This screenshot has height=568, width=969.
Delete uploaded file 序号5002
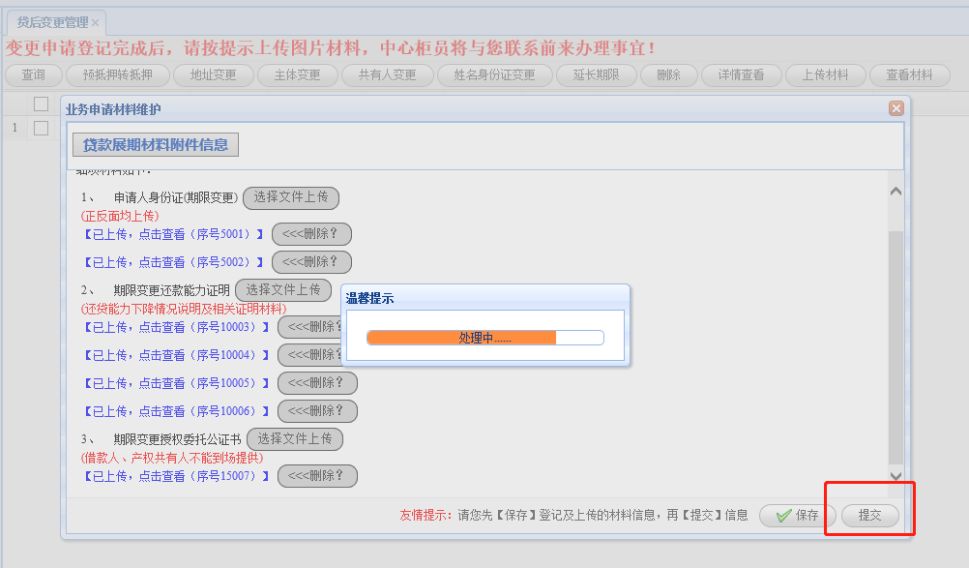click(311, 262)
